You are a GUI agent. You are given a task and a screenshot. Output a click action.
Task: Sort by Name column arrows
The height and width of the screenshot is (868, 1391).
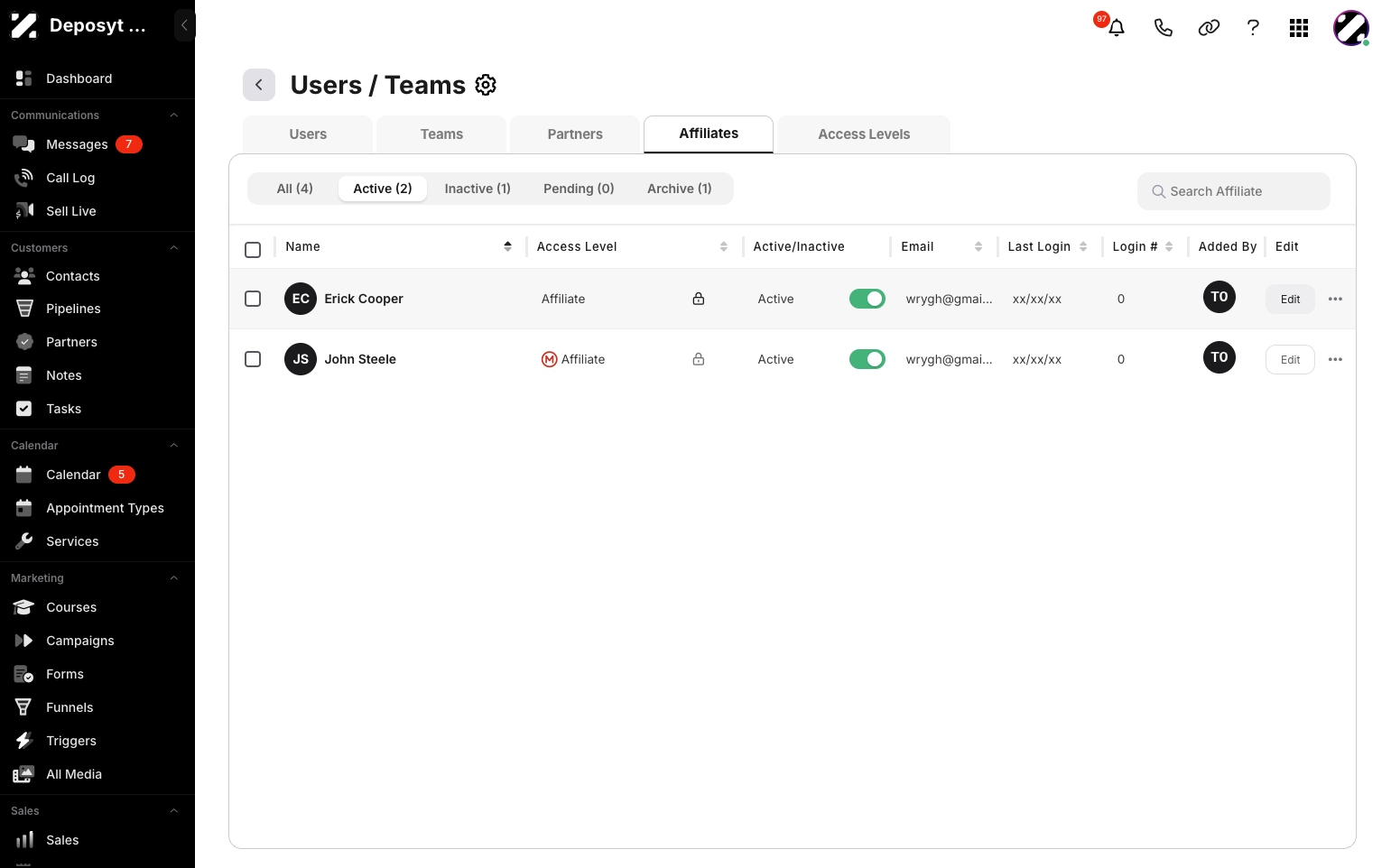[507, 246]
